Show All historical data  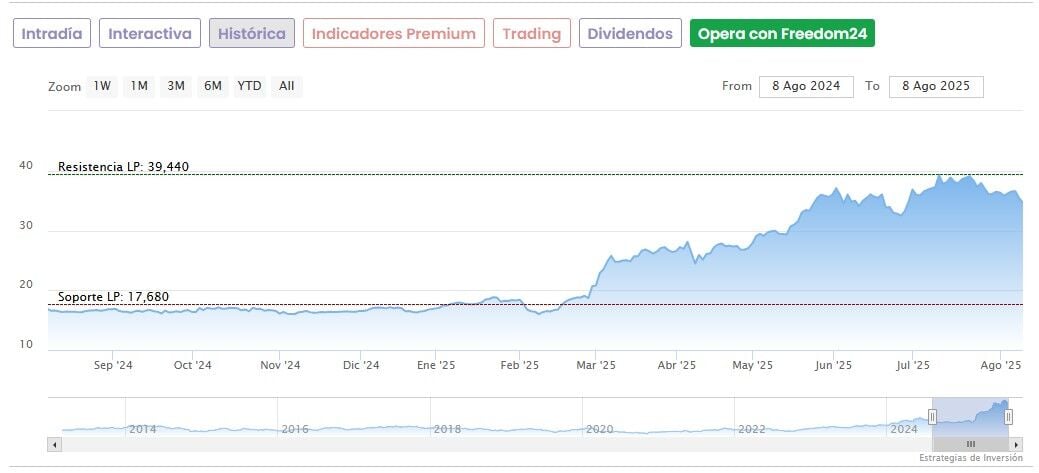tap(287, 86)
